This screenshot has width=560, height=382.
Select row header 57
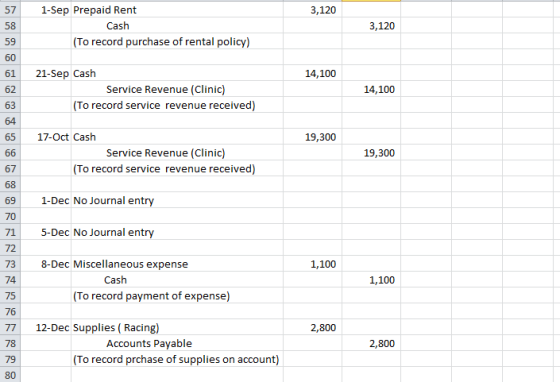10,10
